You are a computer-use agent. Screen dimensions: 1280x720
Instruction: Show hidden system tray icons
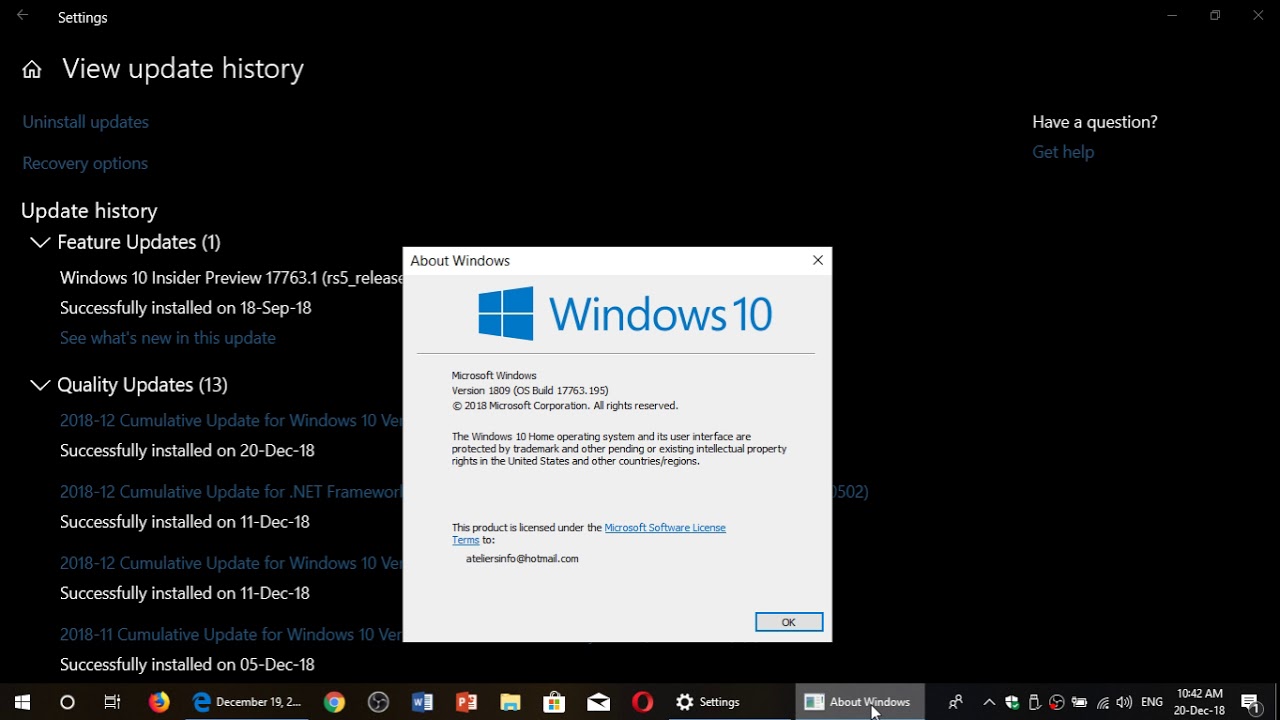(989, 702)
